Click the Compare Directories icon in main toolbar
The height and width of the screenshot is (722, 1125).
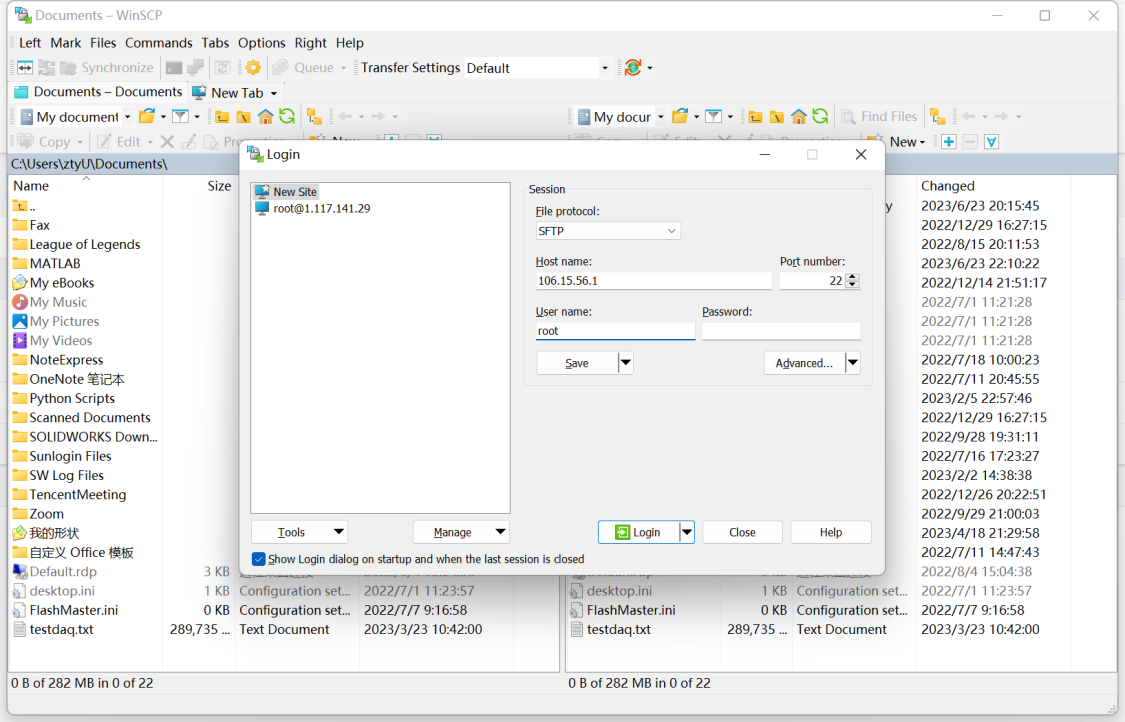click(x=25, y=67)
